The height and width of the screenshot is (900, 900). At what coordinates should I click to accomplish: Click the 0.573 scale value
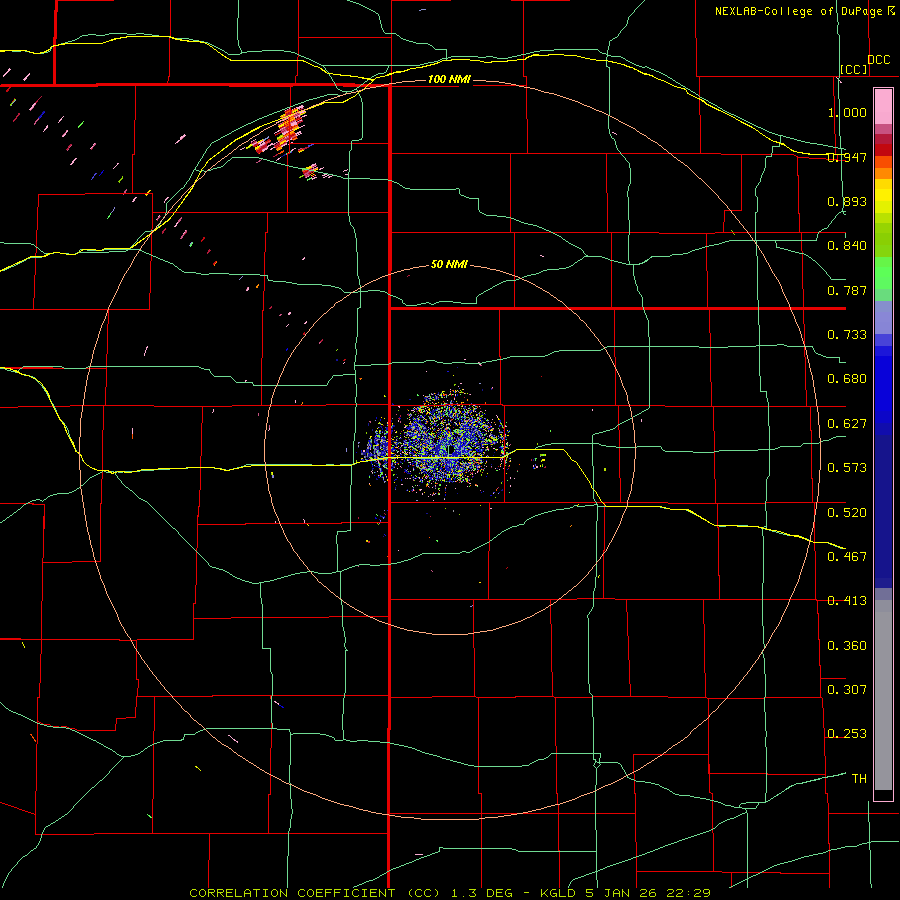(847, 468)
